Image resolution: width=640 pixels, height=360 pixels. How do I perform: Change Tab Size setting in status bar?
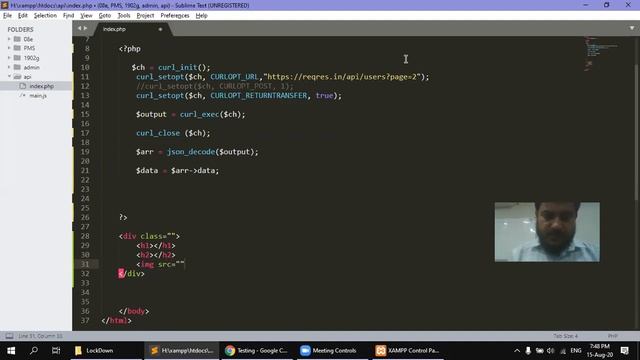coord(565,336)
